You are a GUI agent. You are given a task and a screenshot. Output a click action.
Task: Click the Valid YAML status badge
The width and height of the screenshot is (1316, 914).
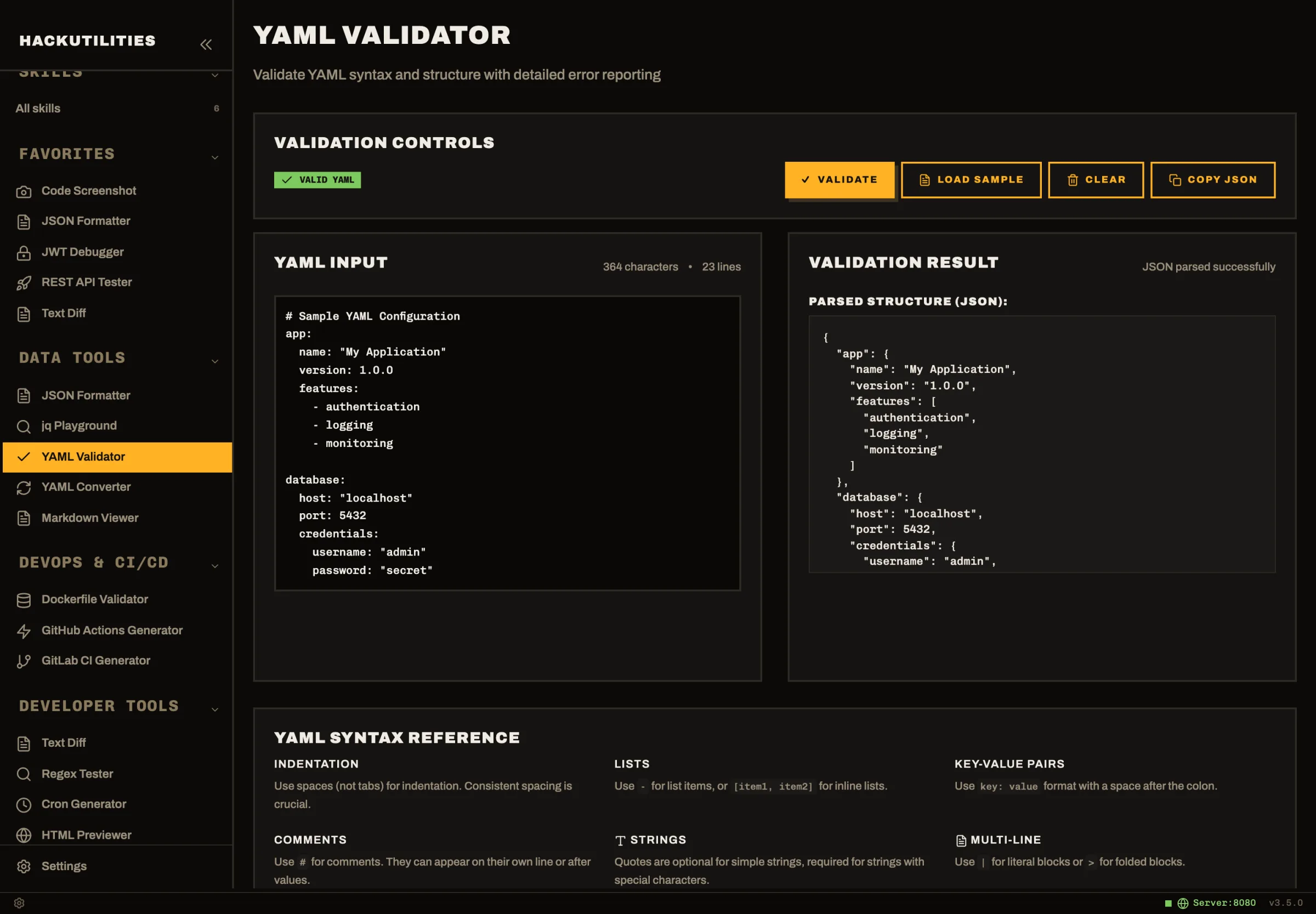317,180
